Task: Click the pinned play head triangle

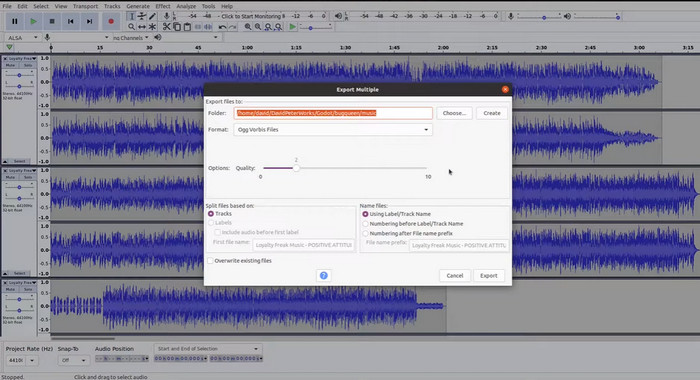Action: tap(9, 47)
